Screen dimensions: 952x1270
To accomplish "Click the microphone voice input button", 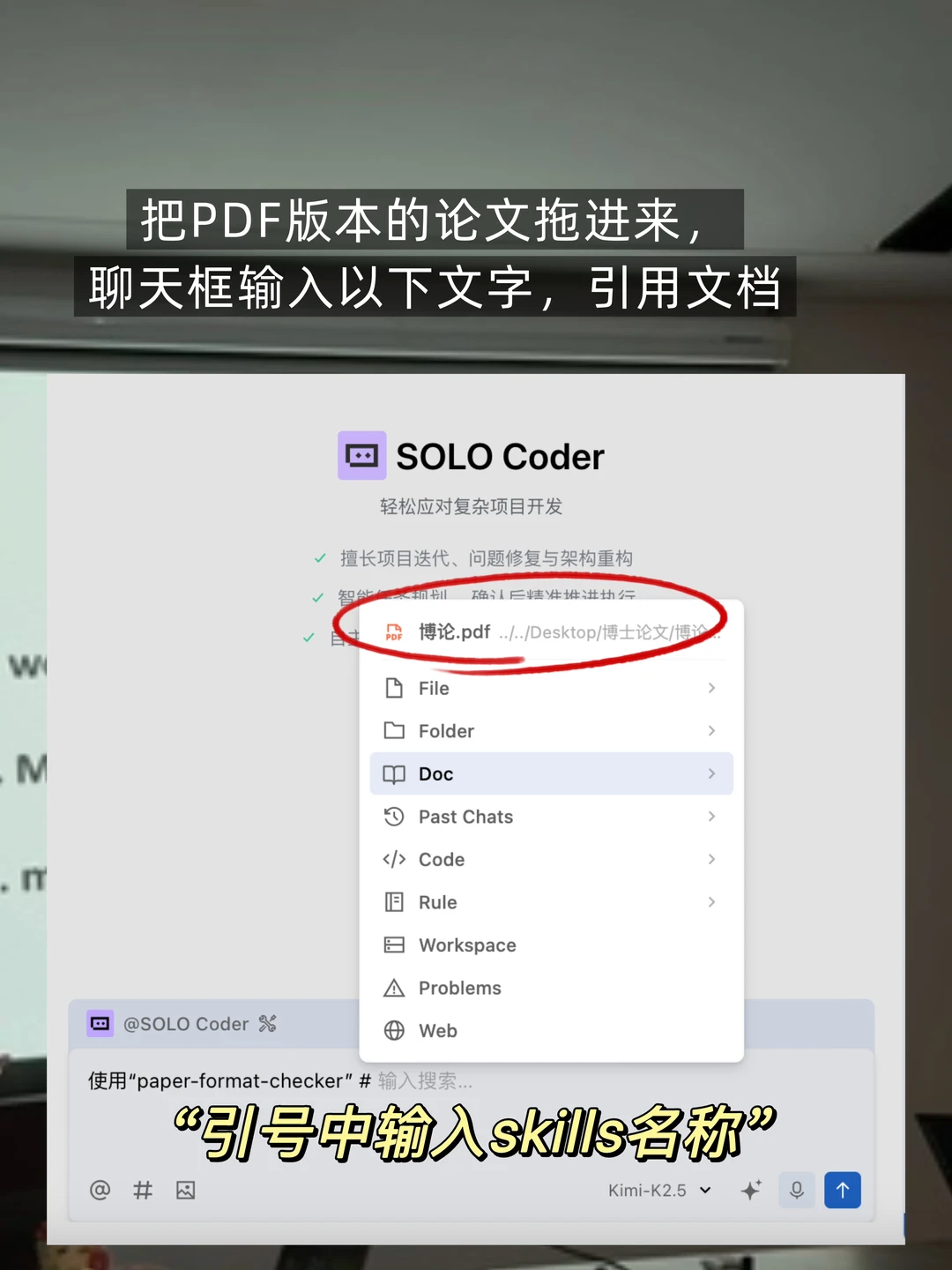I will coord(797,1190).
